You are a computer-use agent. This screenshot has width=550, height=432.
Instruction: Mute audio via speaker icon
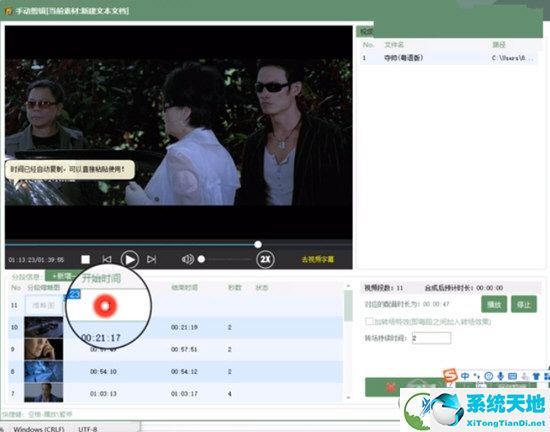(x=187, y=259)
